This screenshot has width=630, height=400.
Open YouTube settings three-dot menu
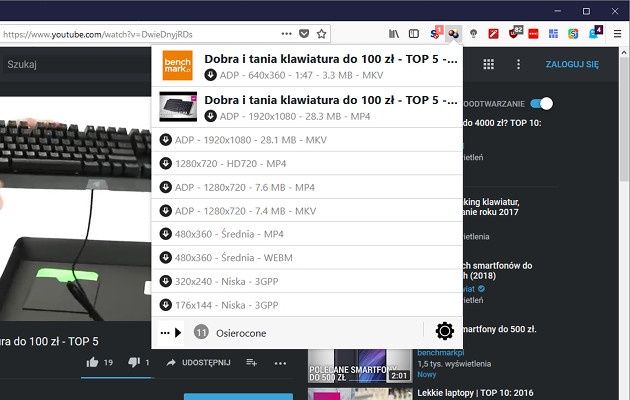[x=518, y=64]
